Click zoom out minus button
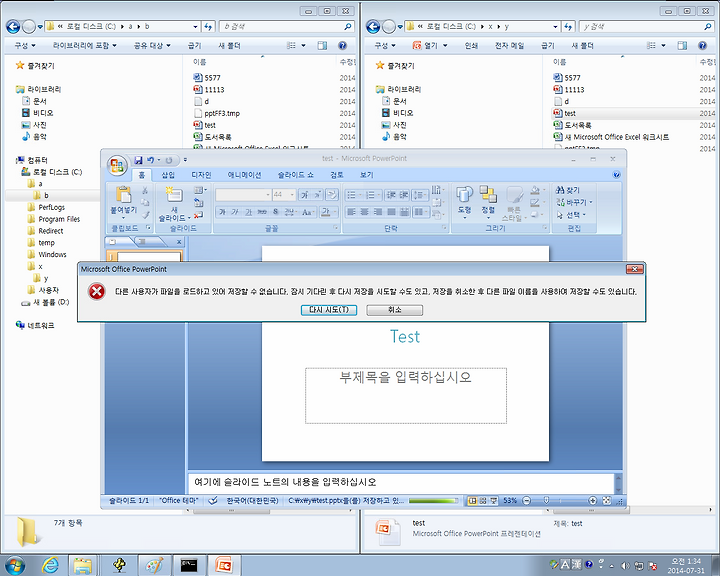Screen dimensions: 720x576 (x=527, y=501)
